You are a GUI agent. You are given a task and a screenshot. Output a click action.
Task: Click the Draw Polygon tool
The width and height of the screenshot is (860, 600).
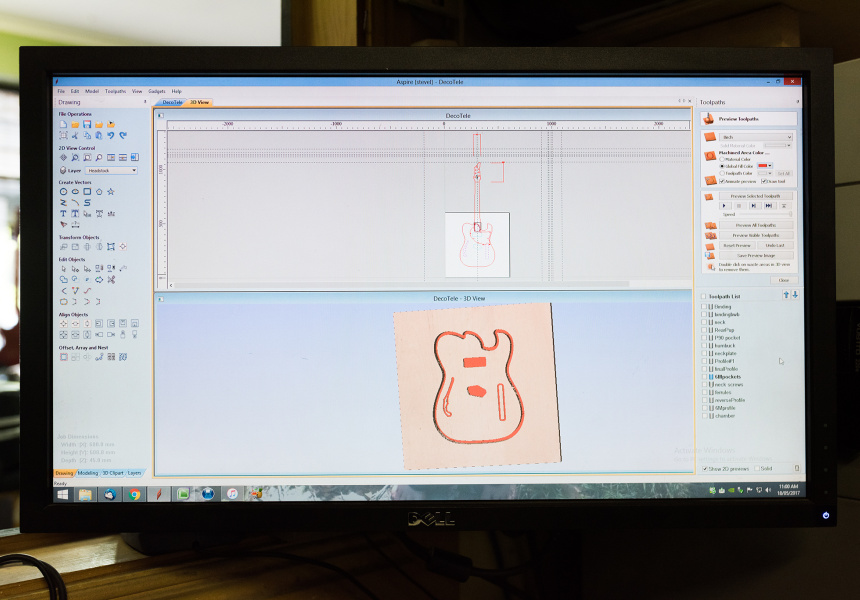pos(99,191)
